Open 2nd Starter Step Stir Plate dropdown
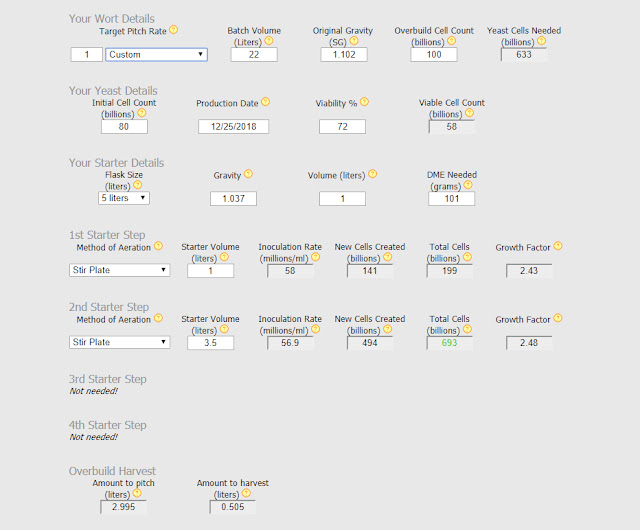This screenshot has width=640, height=530. pyautogui.click(x=120, y=342)
